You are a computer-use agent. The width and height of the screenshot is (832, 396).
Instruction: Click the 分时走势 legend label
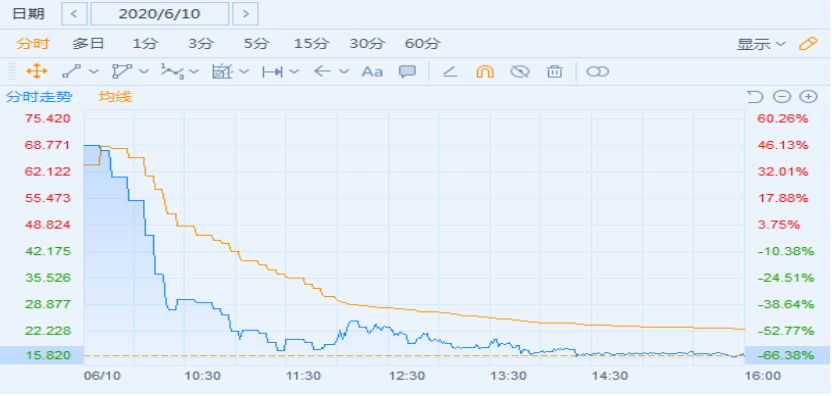click(39, 97)
